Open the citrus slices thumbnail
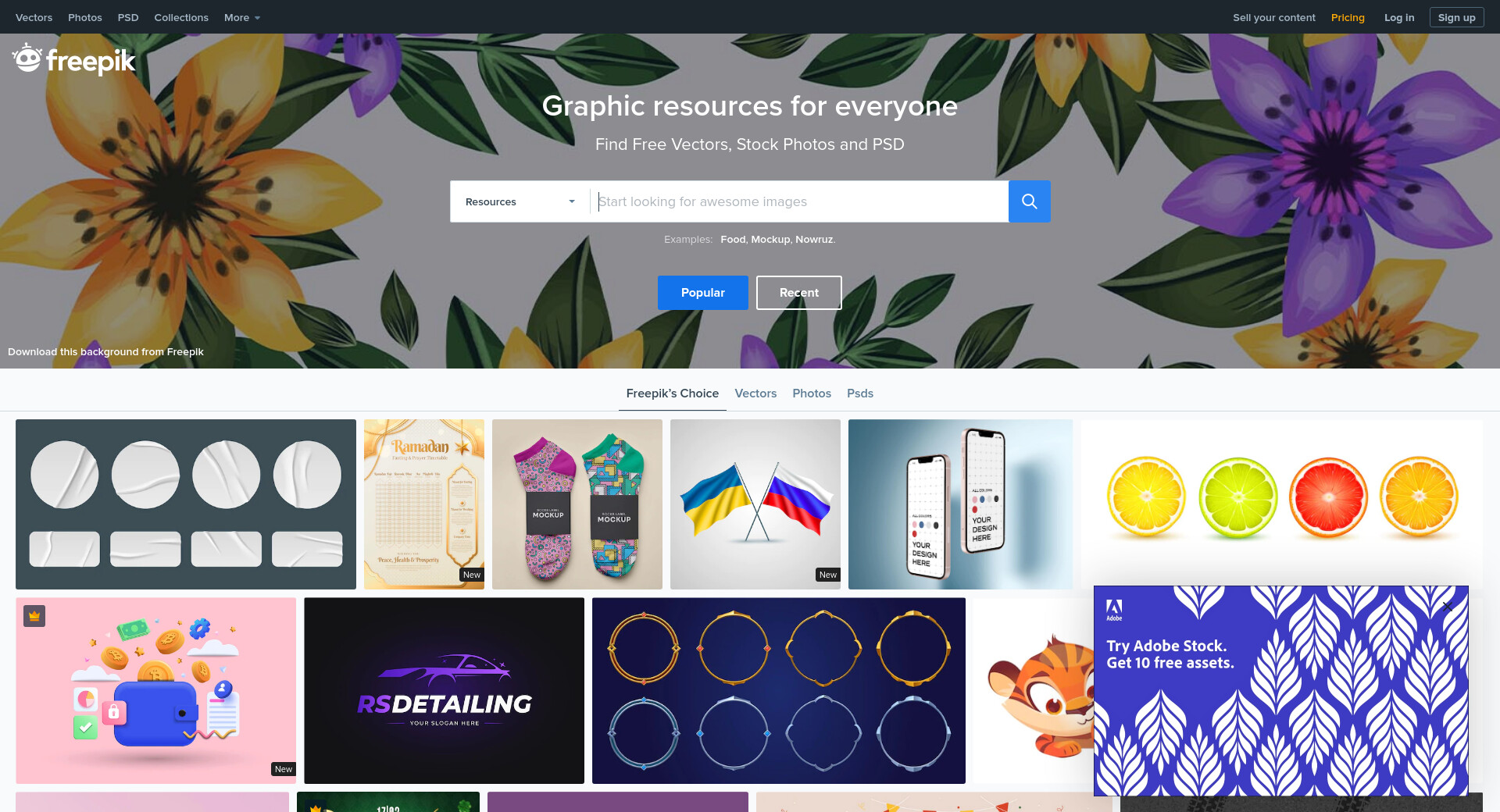The width and height of the screenshot is (1500, 812). point(1281,498)
